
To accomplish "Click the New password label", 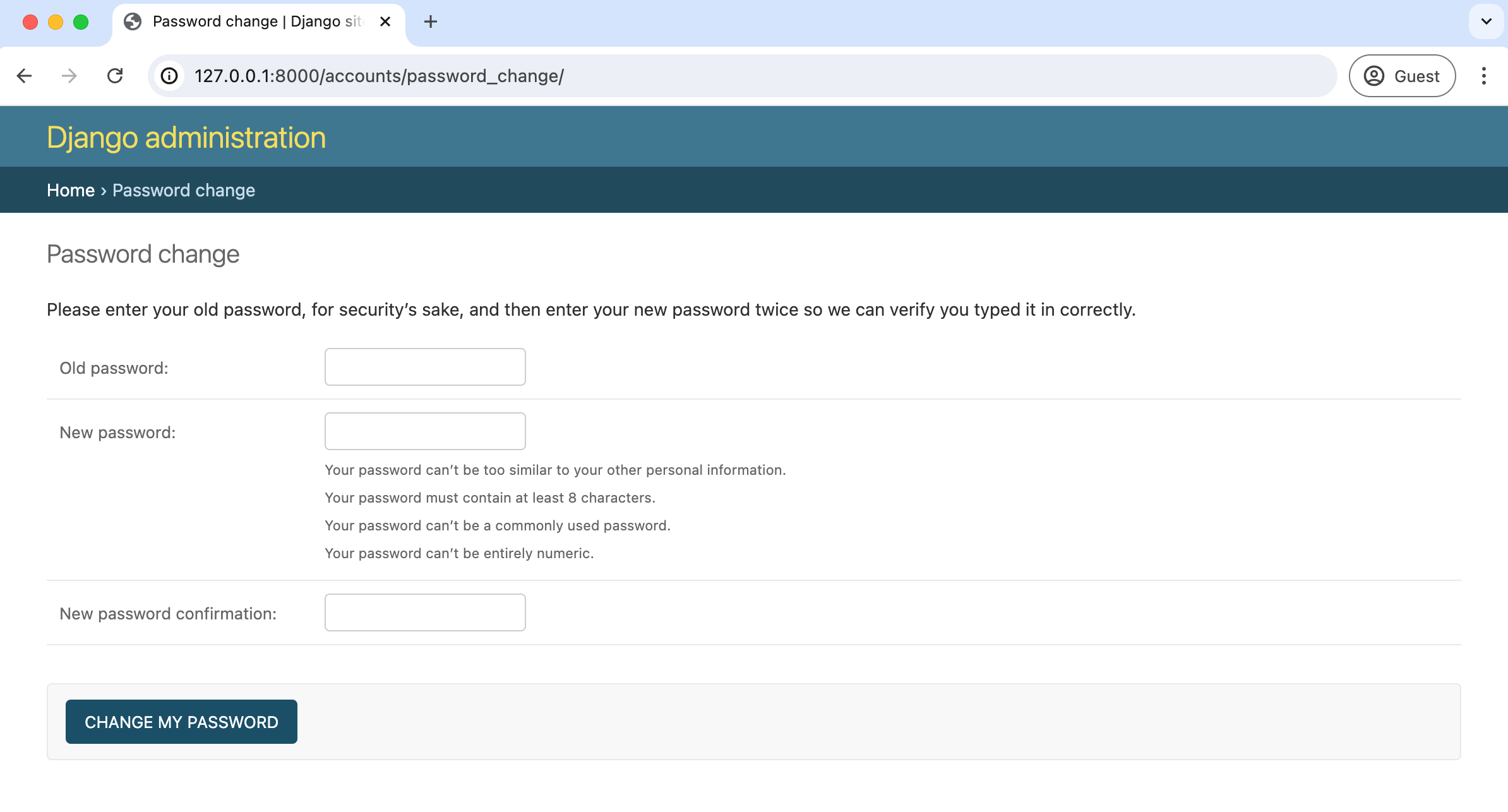I will click(117, 433).
